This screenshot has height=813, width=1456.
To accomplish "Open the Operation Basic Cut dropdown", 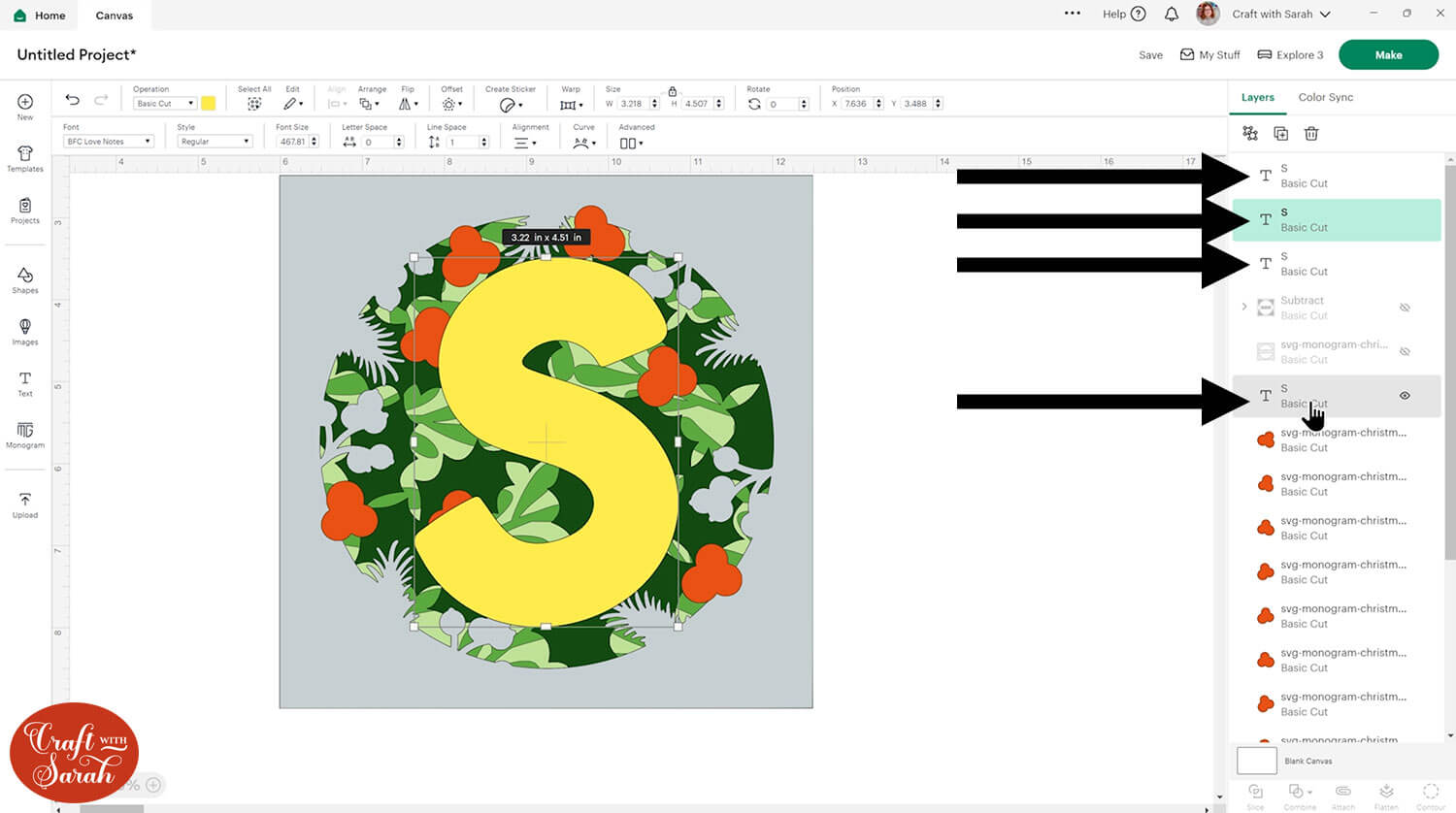I will tap(164, 104).
